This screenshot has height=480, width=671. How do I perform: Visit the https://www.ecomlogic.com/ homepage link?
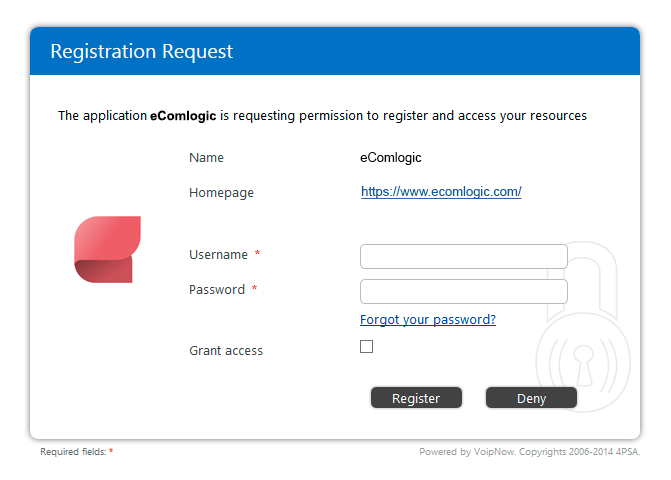tap(441, 192)
